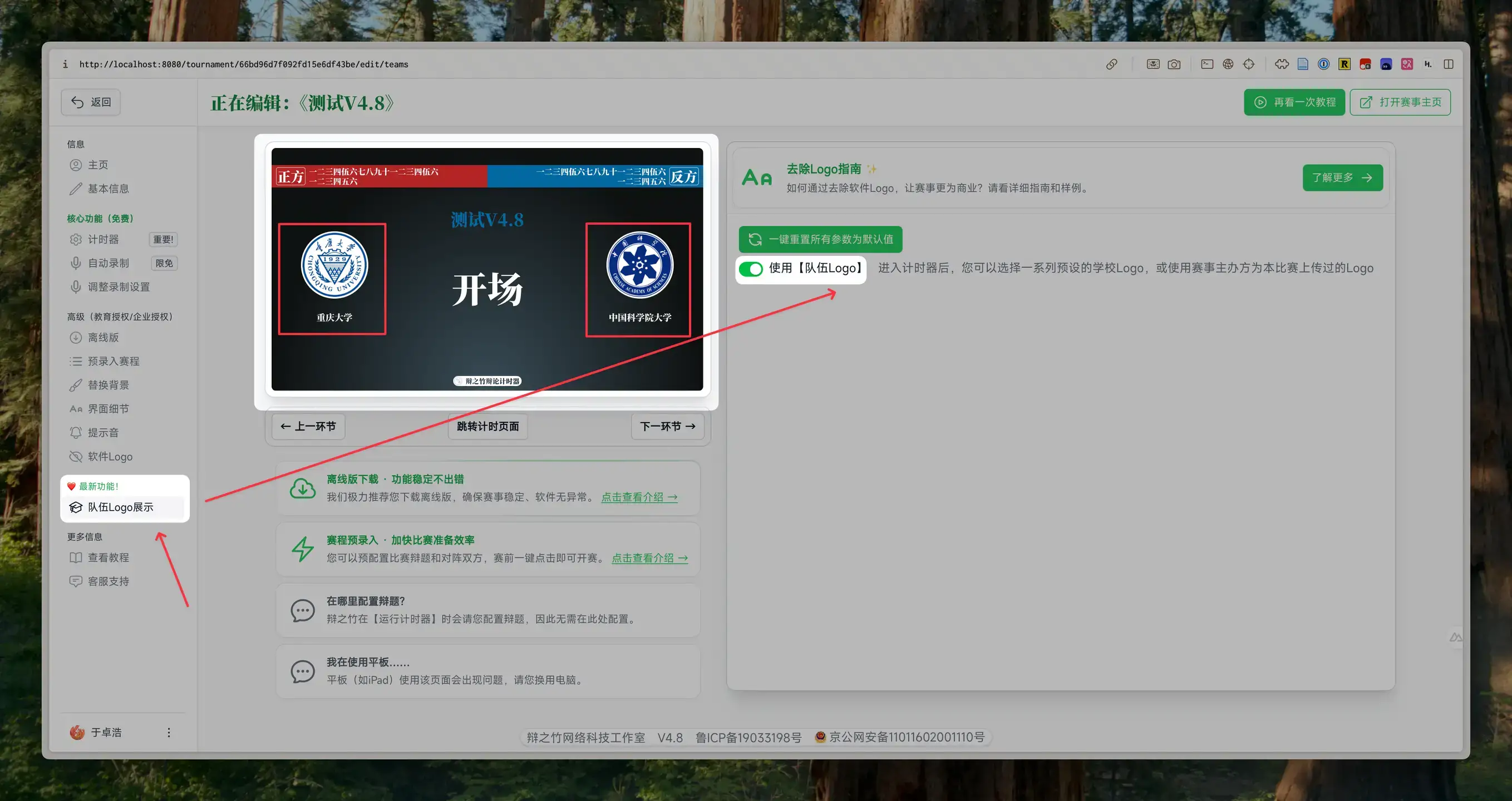Click the browser address bar URL

click(244, 65)
